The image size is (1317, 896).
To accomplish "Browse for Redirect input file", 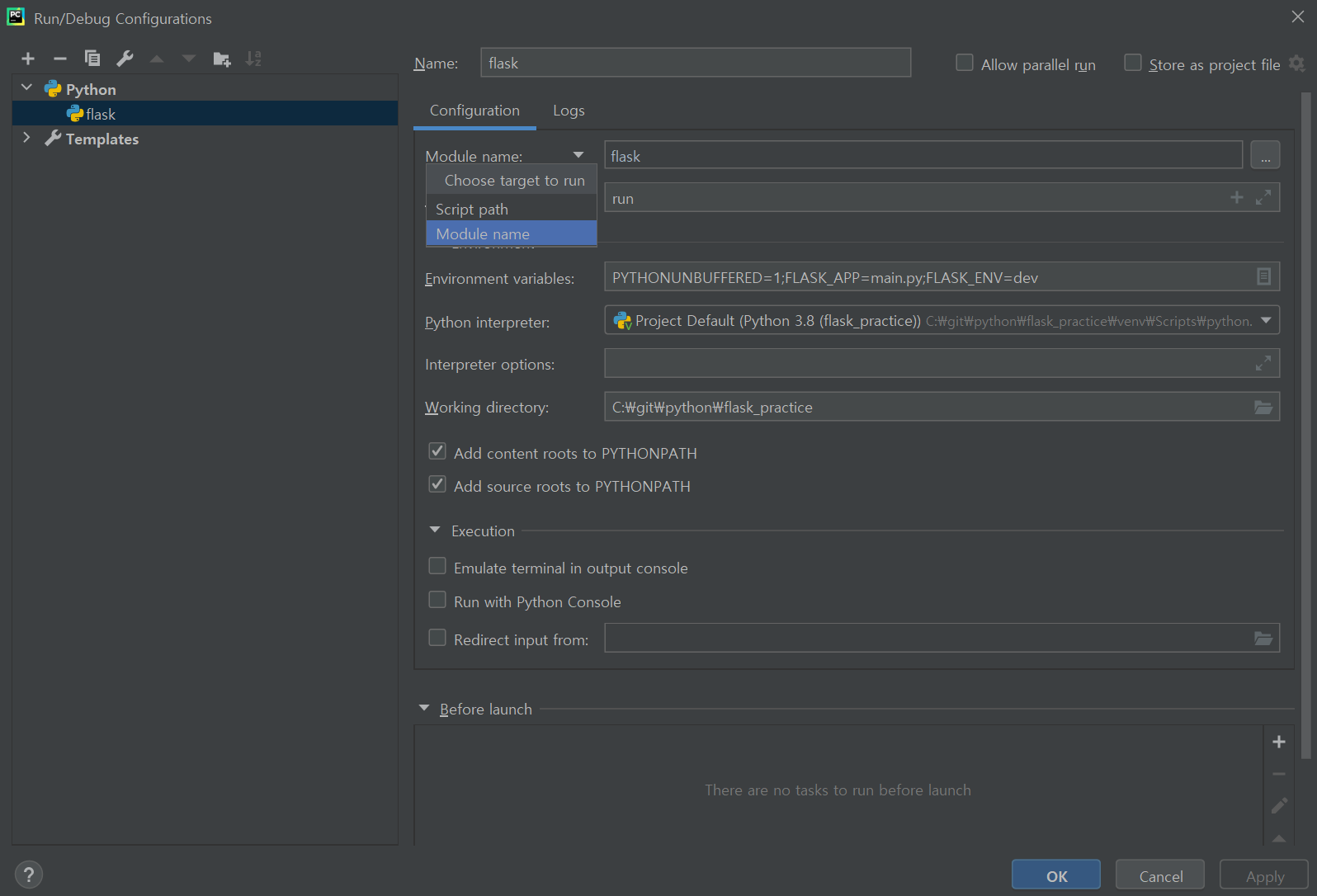I will point(1263,638).
